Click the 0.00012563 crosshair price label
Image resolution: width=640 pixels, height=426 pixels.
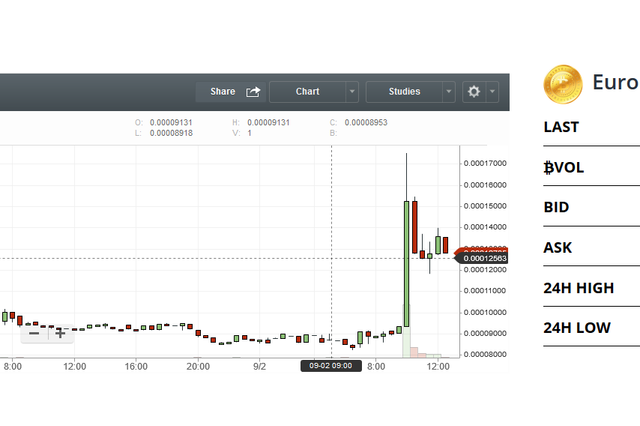[x=482, y=258]
